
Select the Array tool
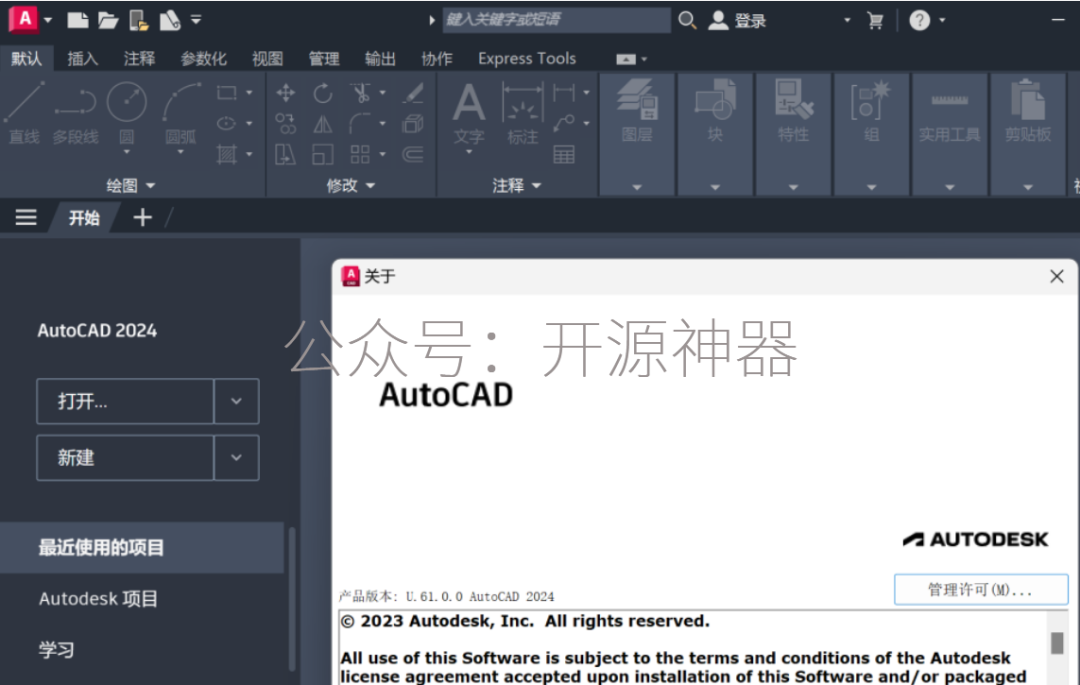360,154
